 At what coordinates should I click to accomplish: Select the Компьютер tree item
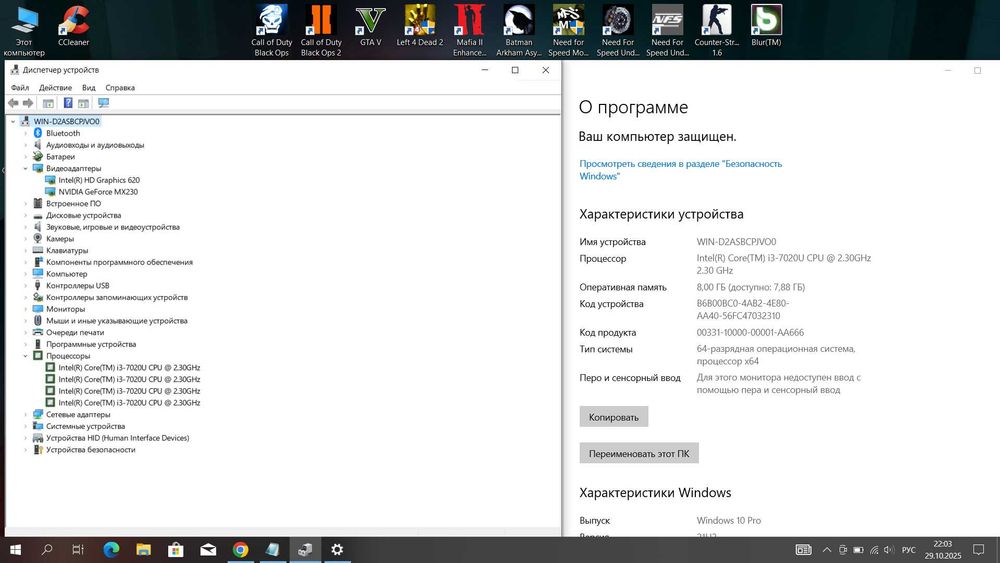point(66,274)
